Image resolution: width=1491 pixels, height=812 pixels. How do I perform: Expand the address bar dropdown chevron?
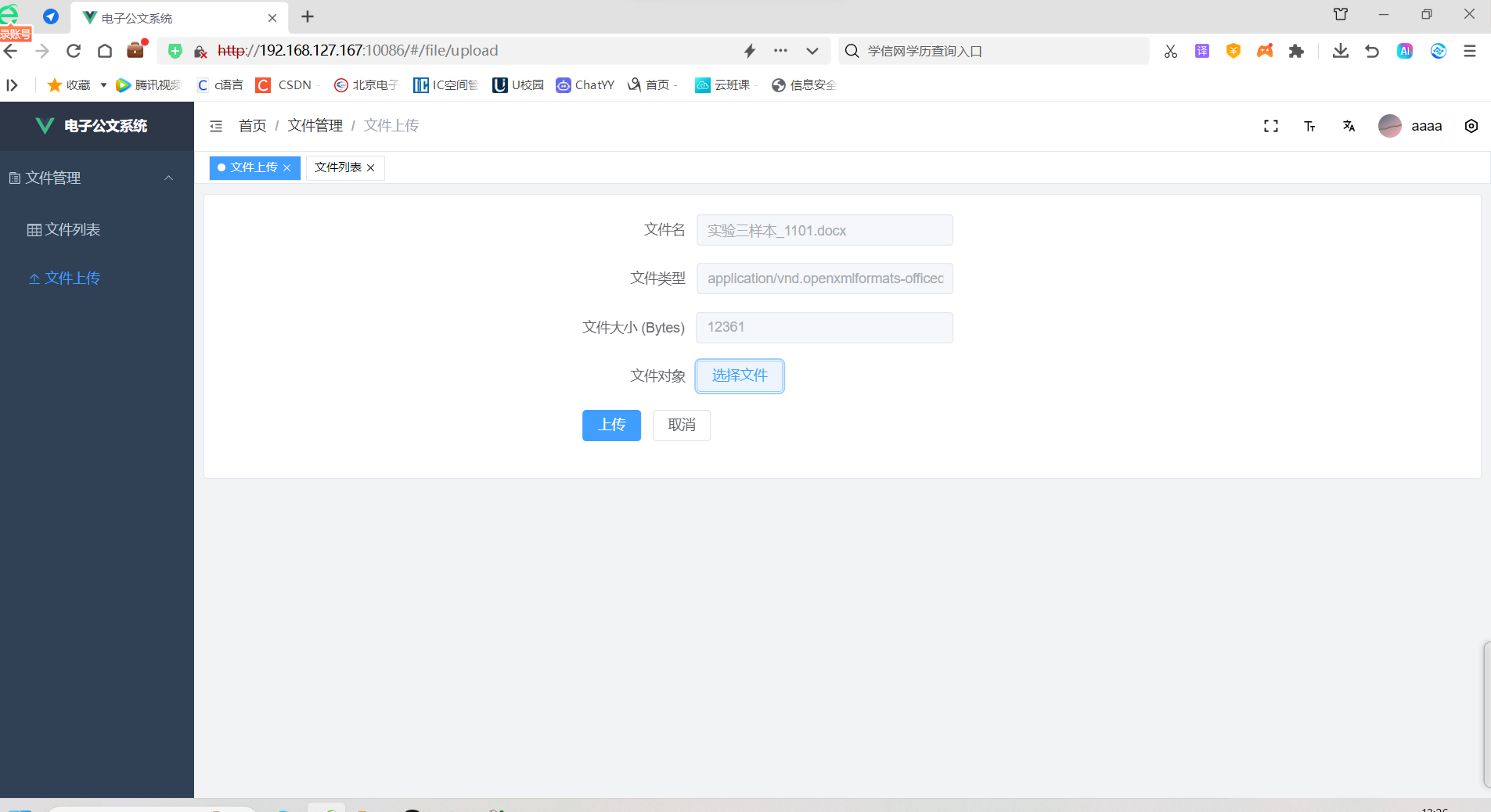[812, 51]
